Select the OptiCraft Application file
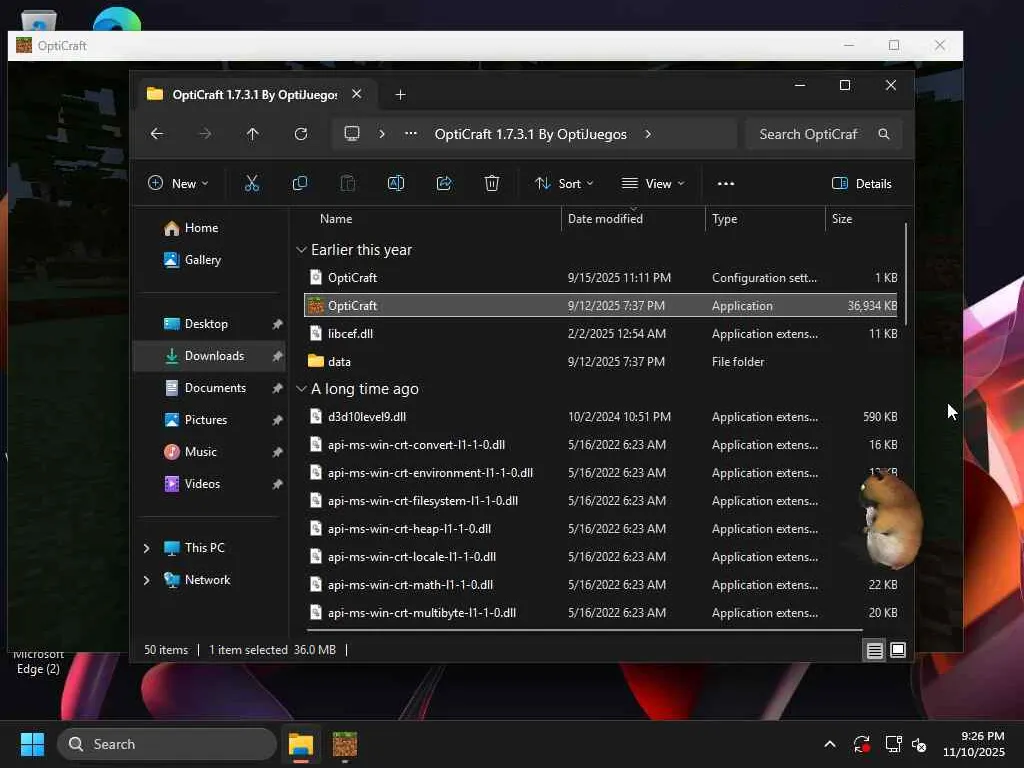Viewport: 1024px width, 768px height. click(601, 306)
